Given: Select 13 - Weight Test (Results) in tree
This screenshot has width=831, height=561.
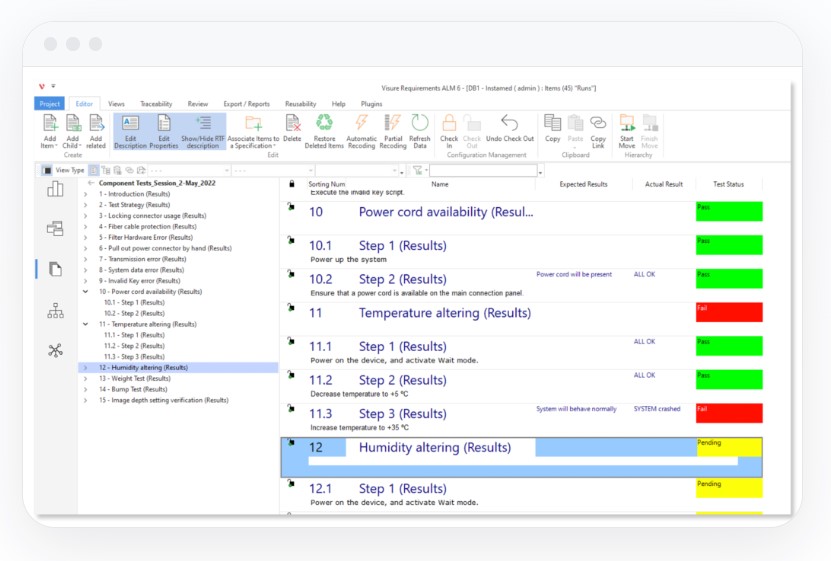Looking at the screenshot, I should [135, 379].
